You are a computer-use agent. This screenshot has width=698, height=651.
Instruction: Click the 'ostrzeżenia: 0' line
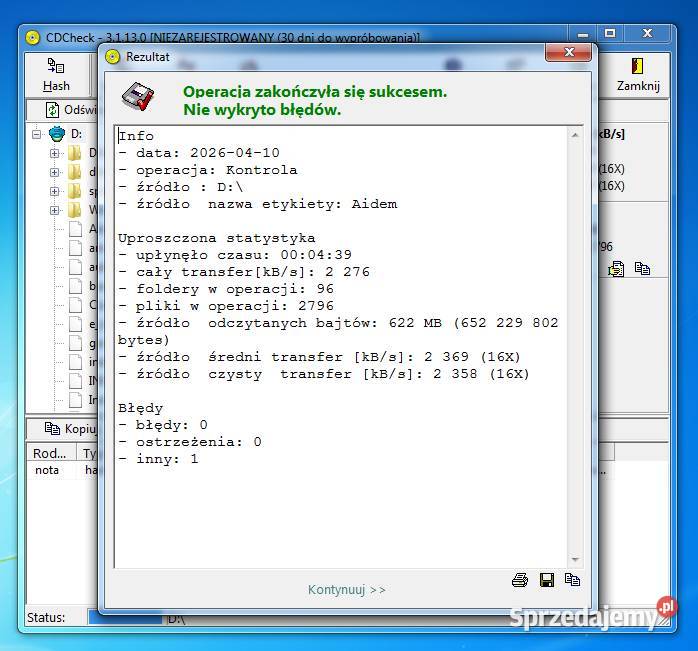(x=190, y=442)
